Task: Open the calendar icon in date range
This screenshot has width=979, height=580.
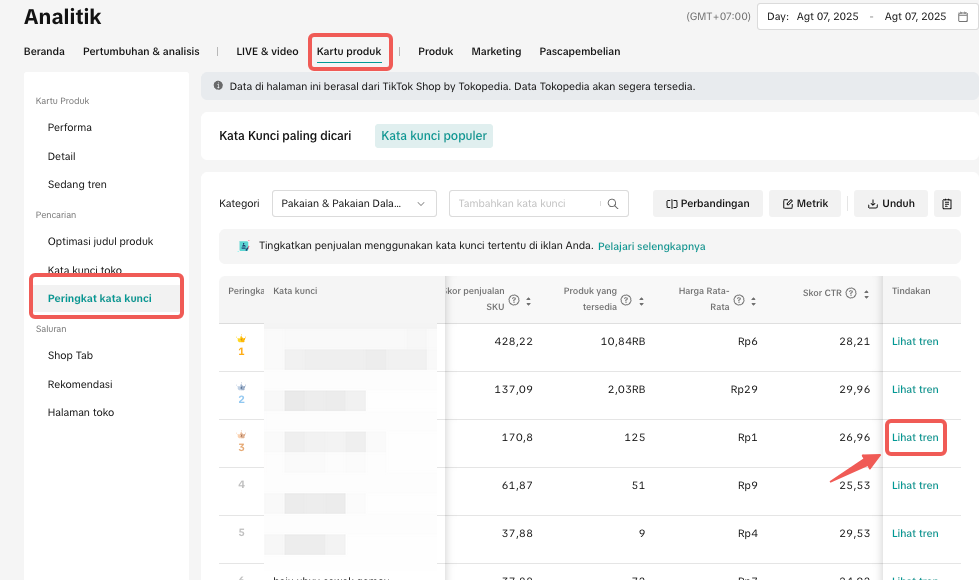Action: pyautogui.click(x=963, y=17)
